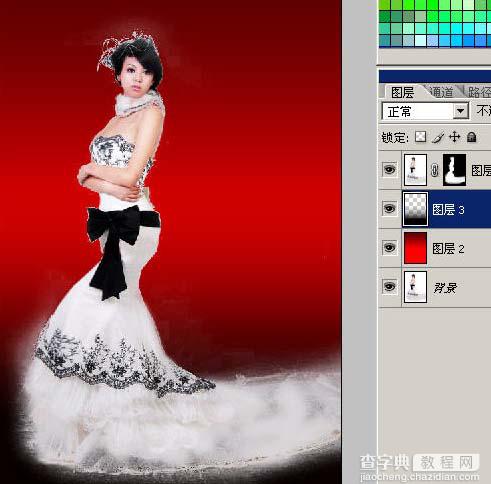Viewport: 491px width, 484px height.
Task: Click the red gradient thumbnail of 图层 2
Action: 415,248
